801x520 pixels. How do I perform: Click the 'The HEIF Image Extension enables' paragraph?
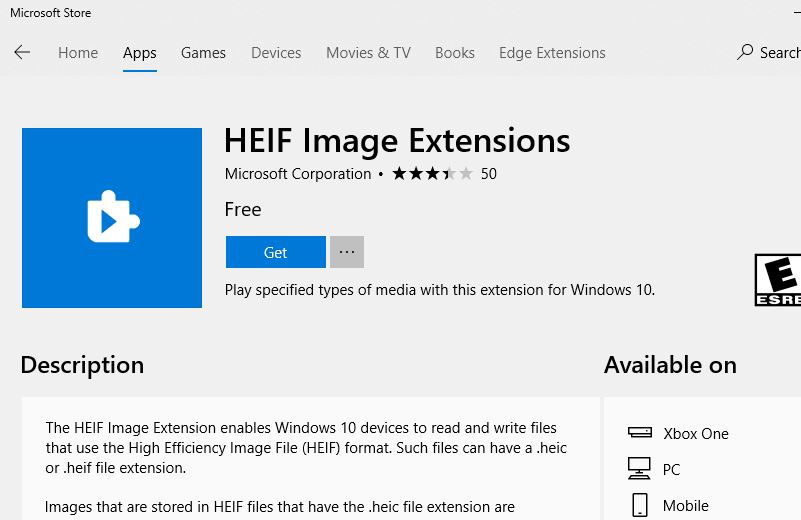(306, 447)
